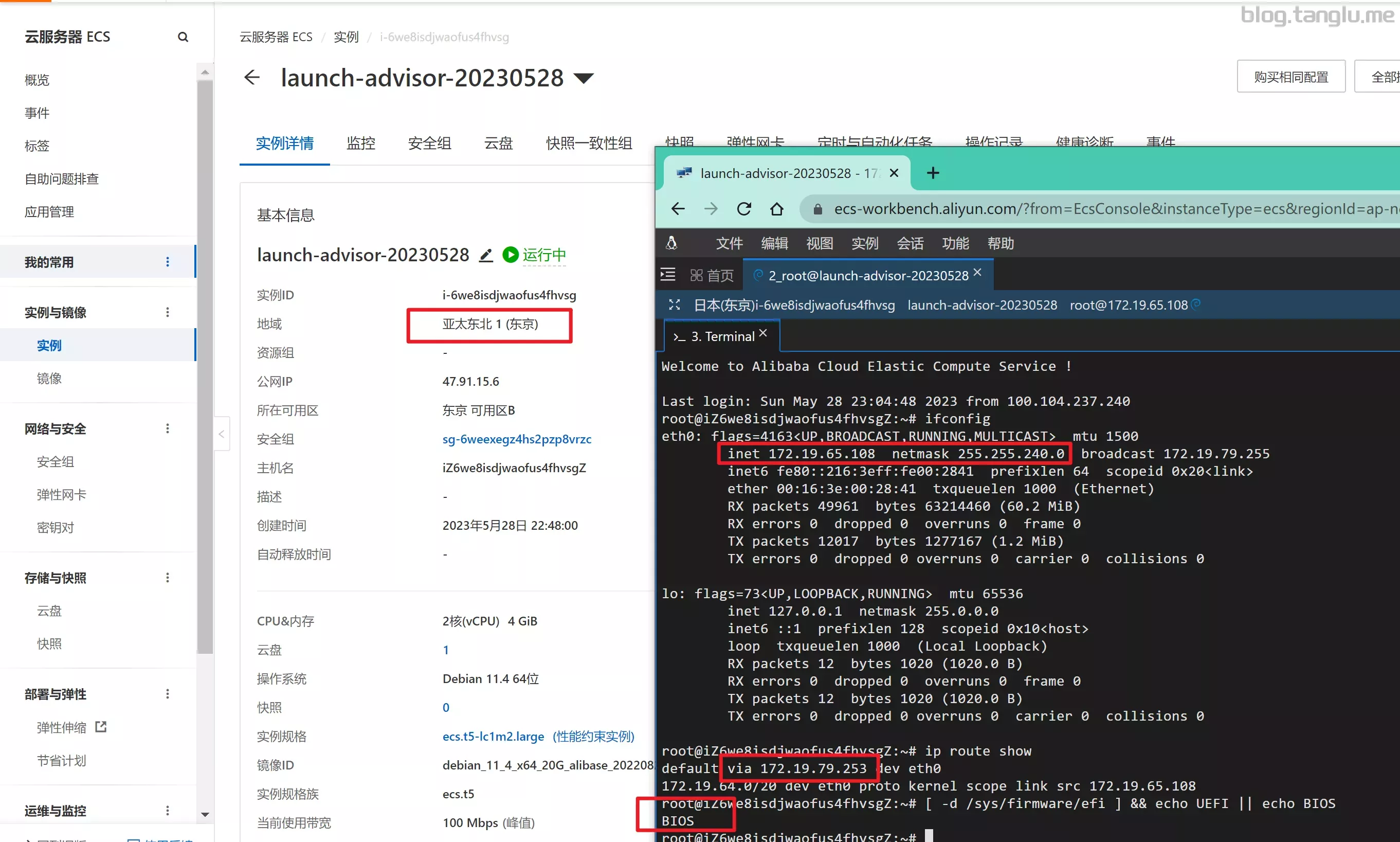This screenshot has height=842, width=1400.
Task: Reload the workbench browser page
Action: coord(744,209)
